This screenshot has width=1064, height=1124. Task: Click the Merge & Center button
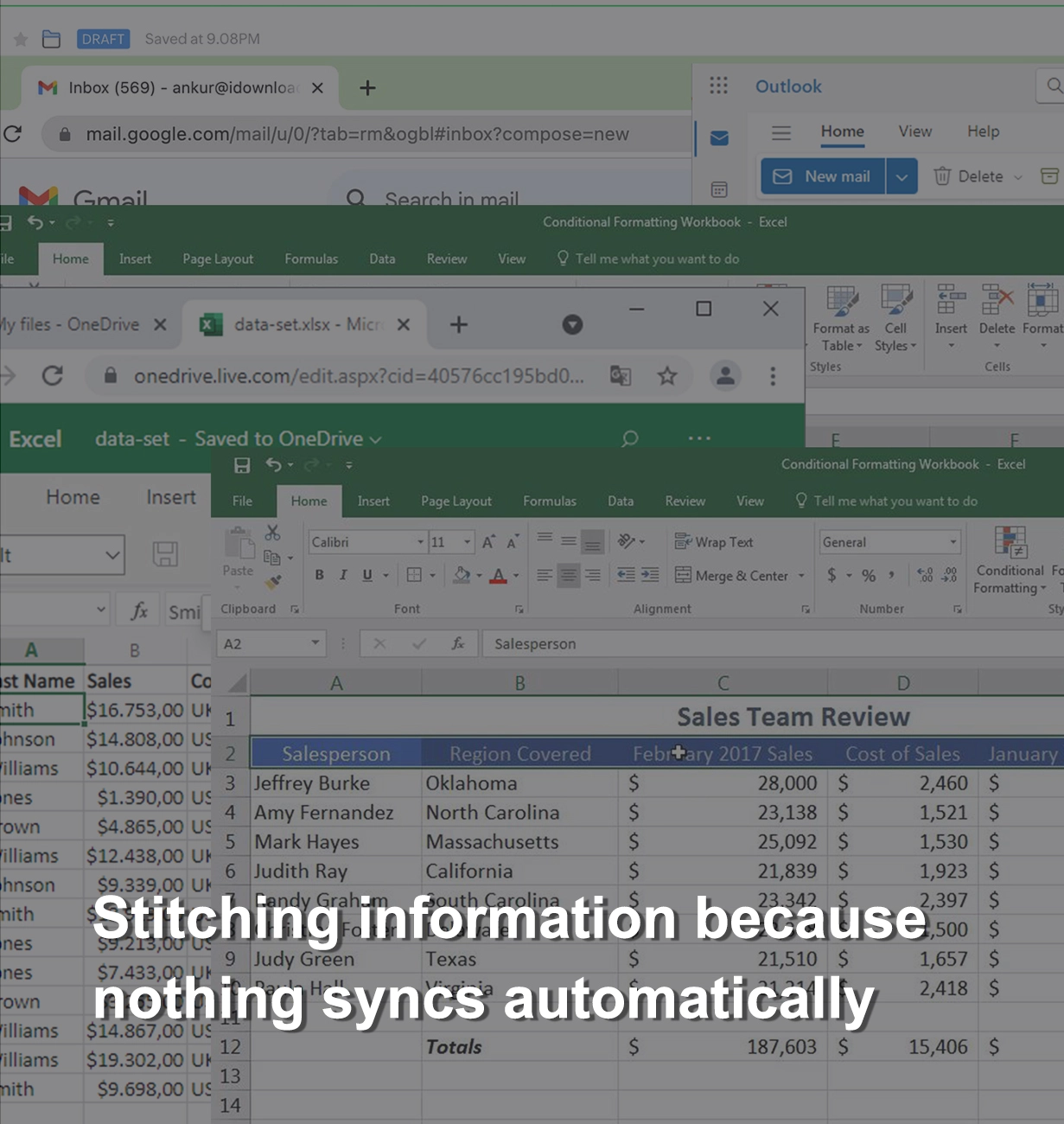tap(732, 576)
